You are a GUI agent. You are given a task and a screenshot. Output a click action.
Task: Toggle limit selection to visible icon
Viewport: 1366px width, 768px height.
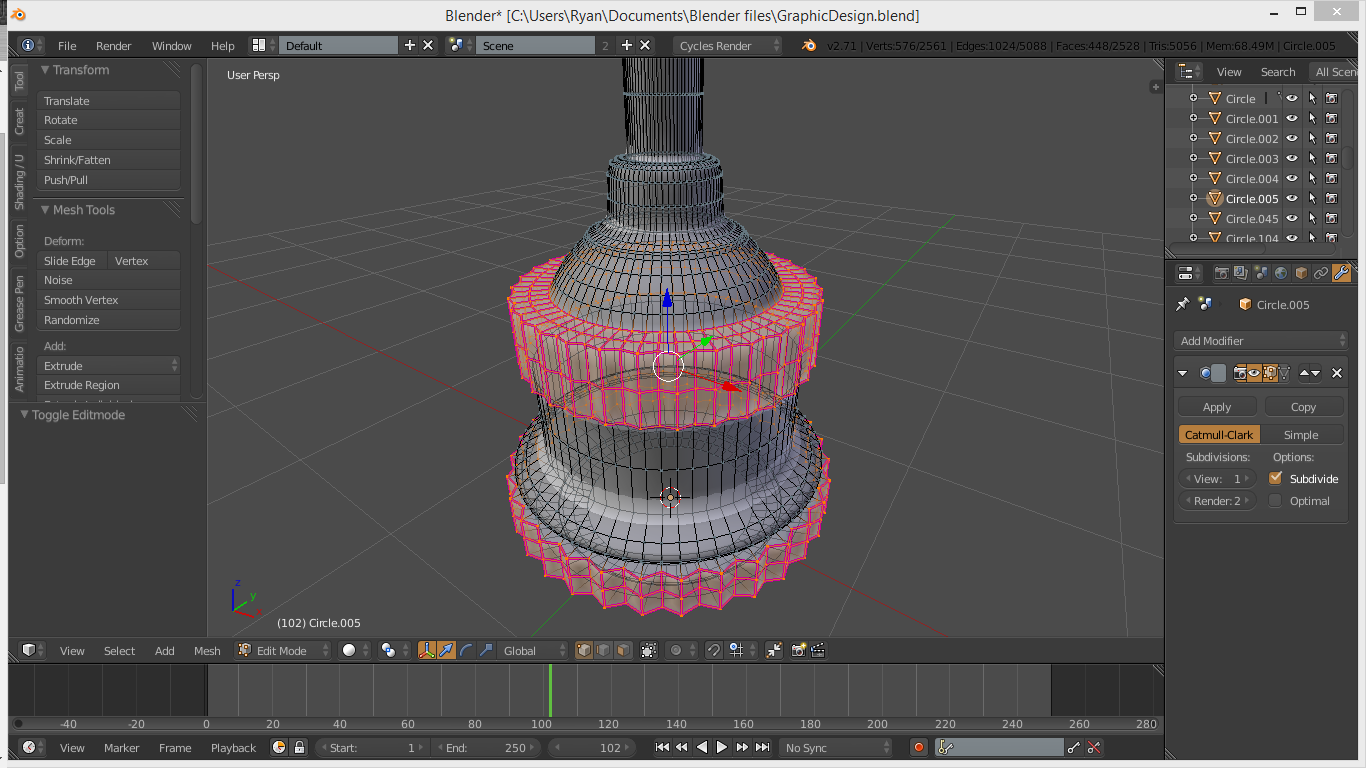649,650
